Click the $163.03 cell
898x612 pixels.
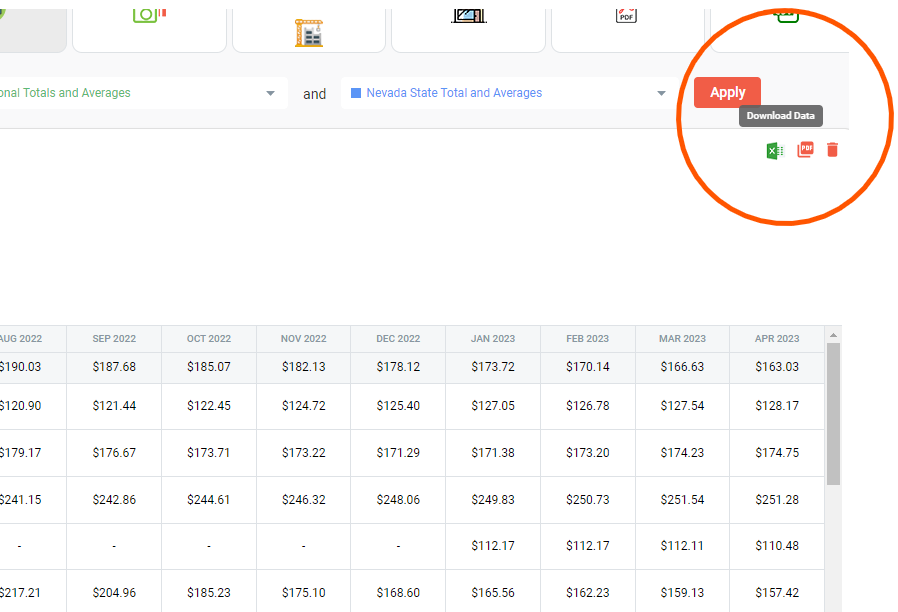tap(777, 367)
